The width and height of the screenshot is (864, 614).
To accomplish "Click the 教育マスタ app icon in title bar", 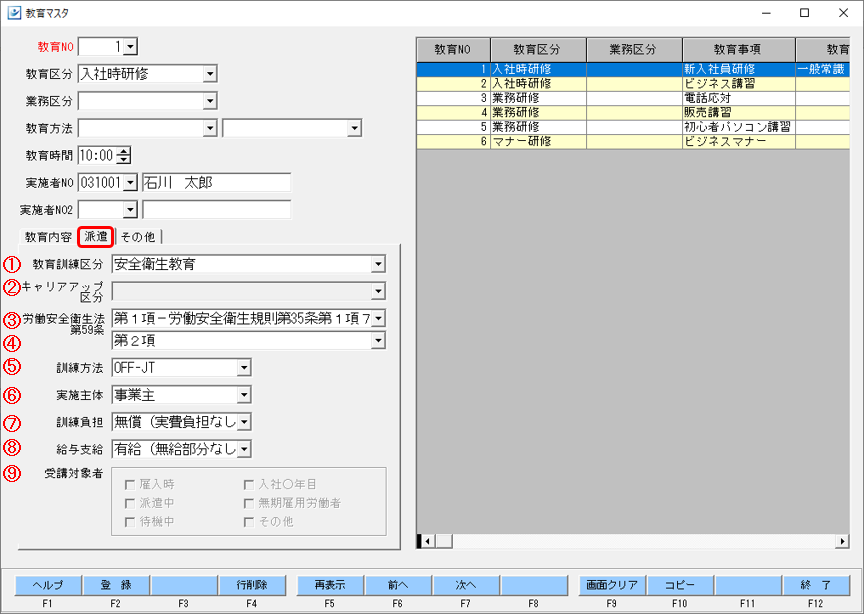I will tap(14, 13).
